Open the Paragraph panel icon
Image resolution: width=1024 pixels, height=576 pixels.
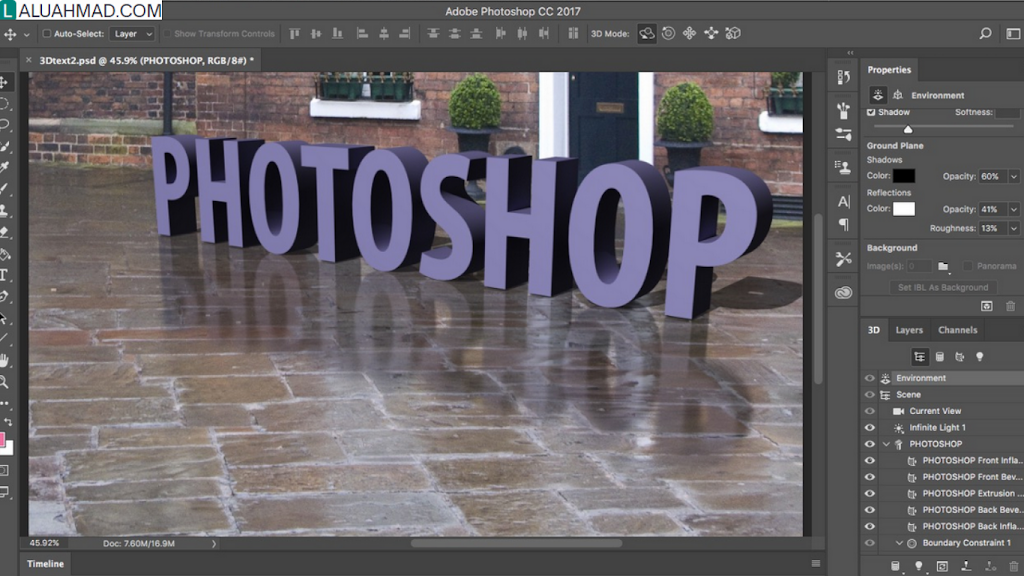(x=844, y=225)
